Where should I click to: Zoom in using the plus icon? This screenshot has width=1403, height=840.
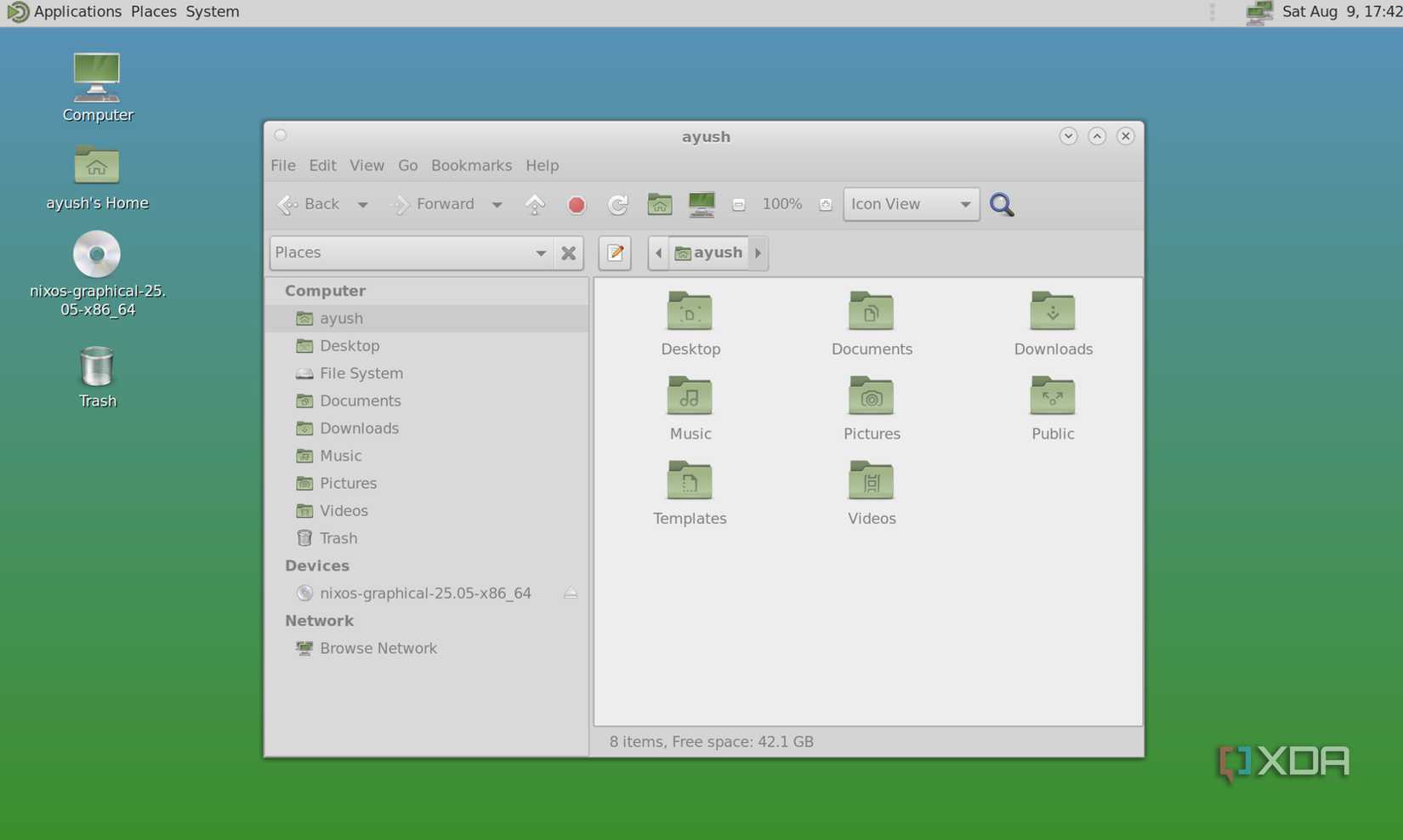(x=824, y=204)
